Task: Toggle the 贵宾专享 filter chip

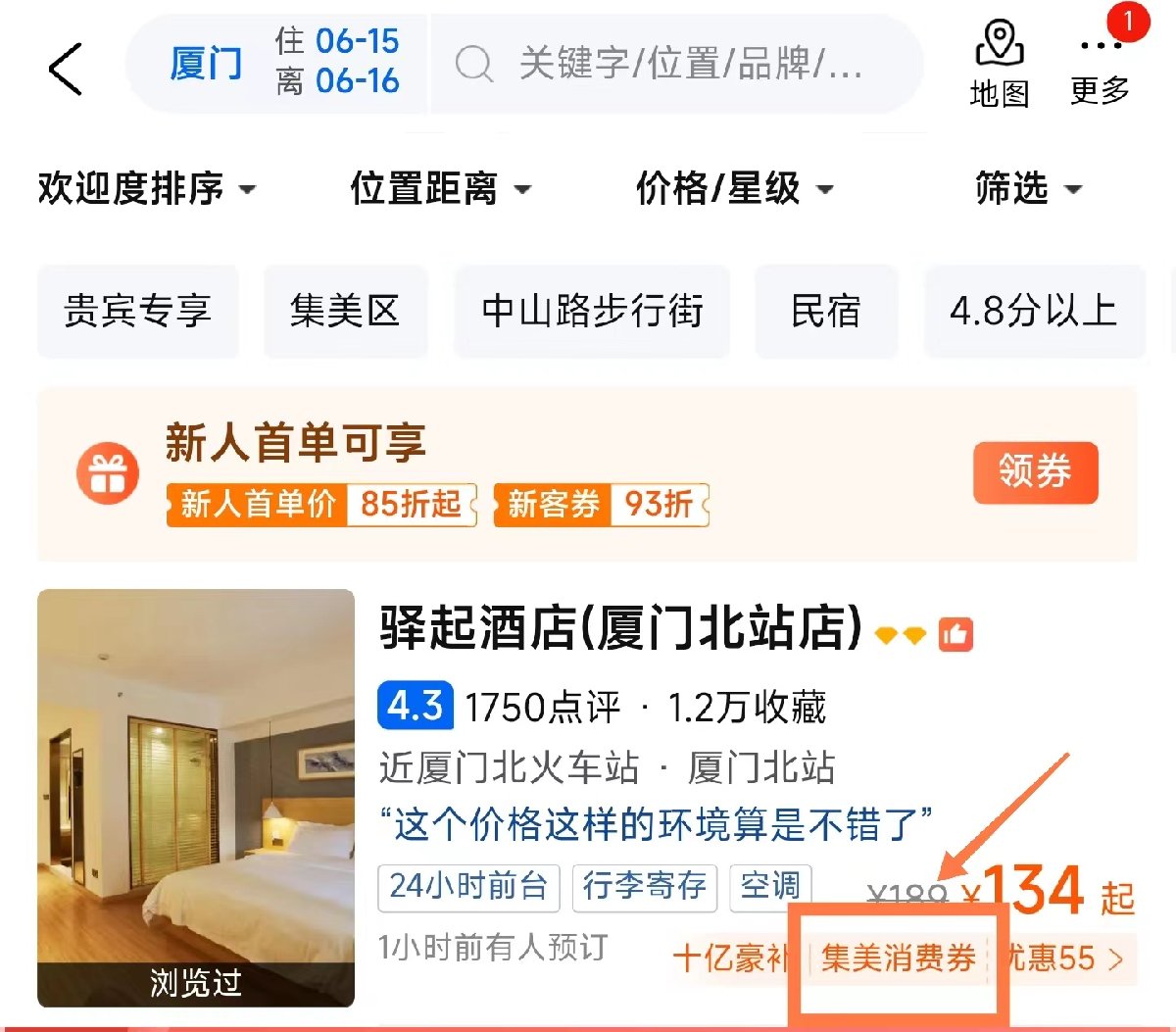Action: pyautogui.click(x=138, y=312)
